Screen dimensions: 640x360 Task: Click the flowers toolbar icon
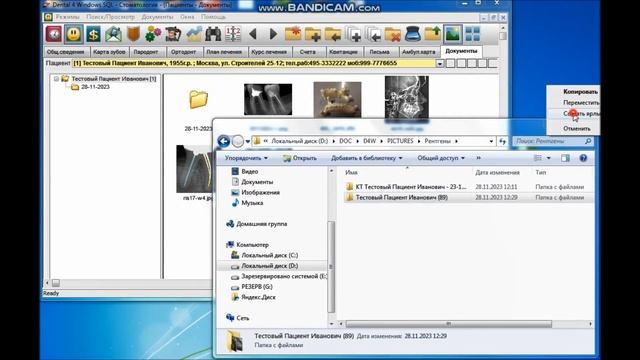[x=153, y=34]
